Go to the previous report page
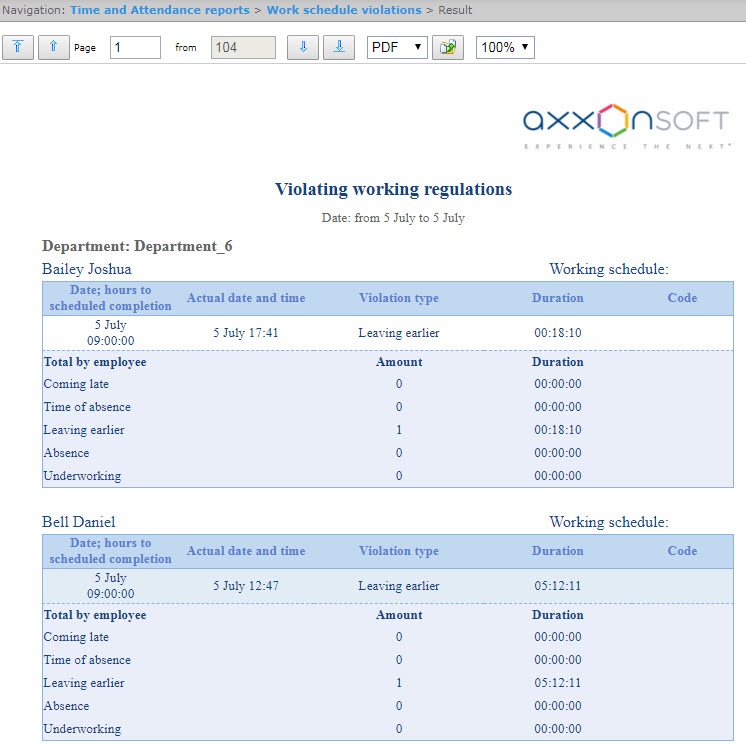This screenshot has width=746, height=744. 54,47
